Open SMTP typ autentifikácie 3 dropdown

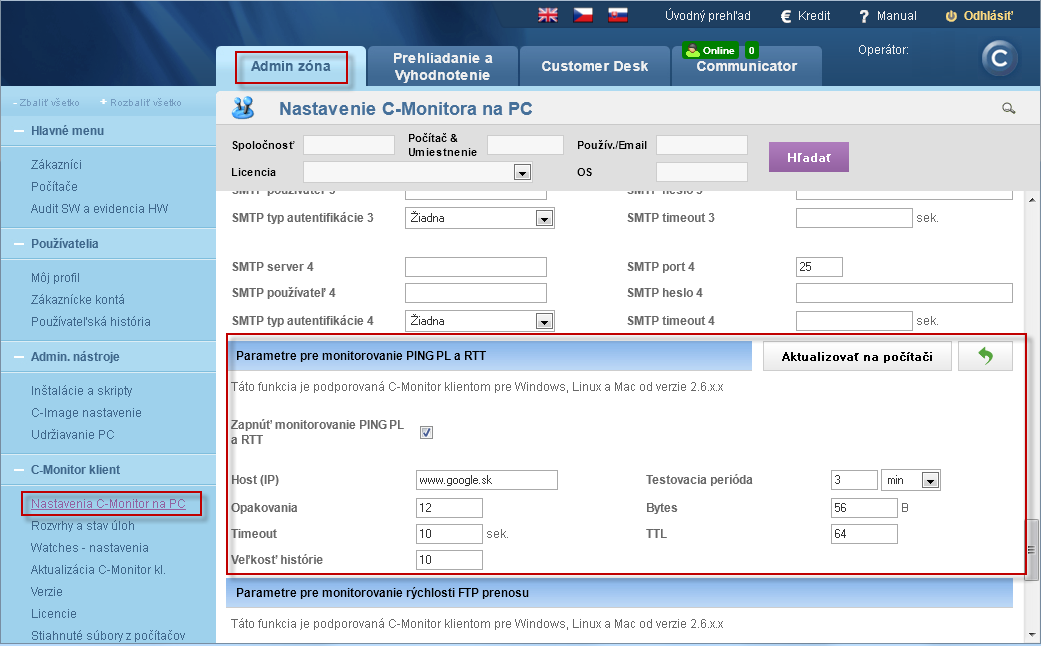pyautogui.click(x=479, y=218)
